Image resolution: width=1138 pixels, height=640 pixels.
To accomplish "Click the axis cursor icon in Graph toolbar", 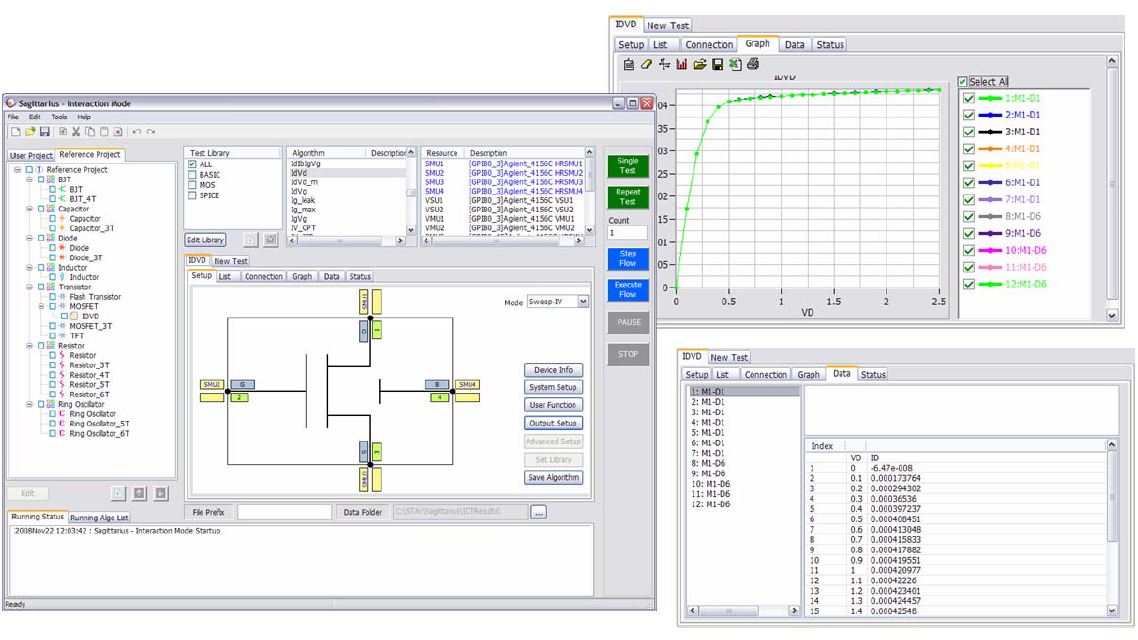I will [664, 65].
